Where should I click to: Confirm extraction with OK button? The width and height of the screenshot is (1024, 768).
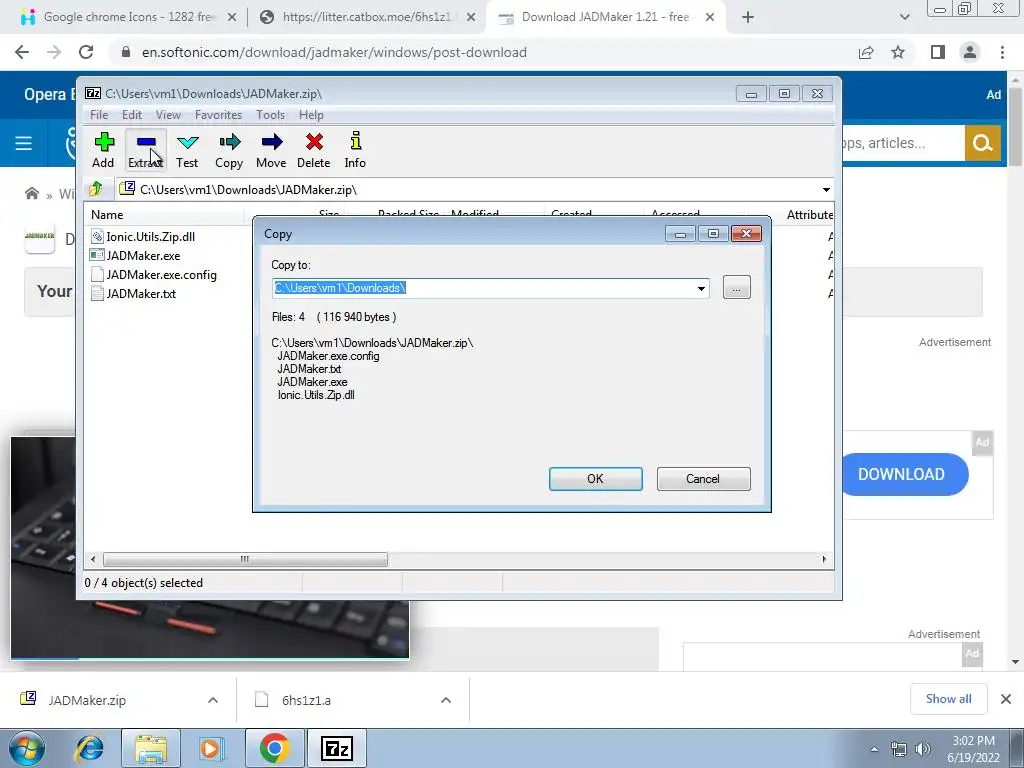tap(596, 479)
